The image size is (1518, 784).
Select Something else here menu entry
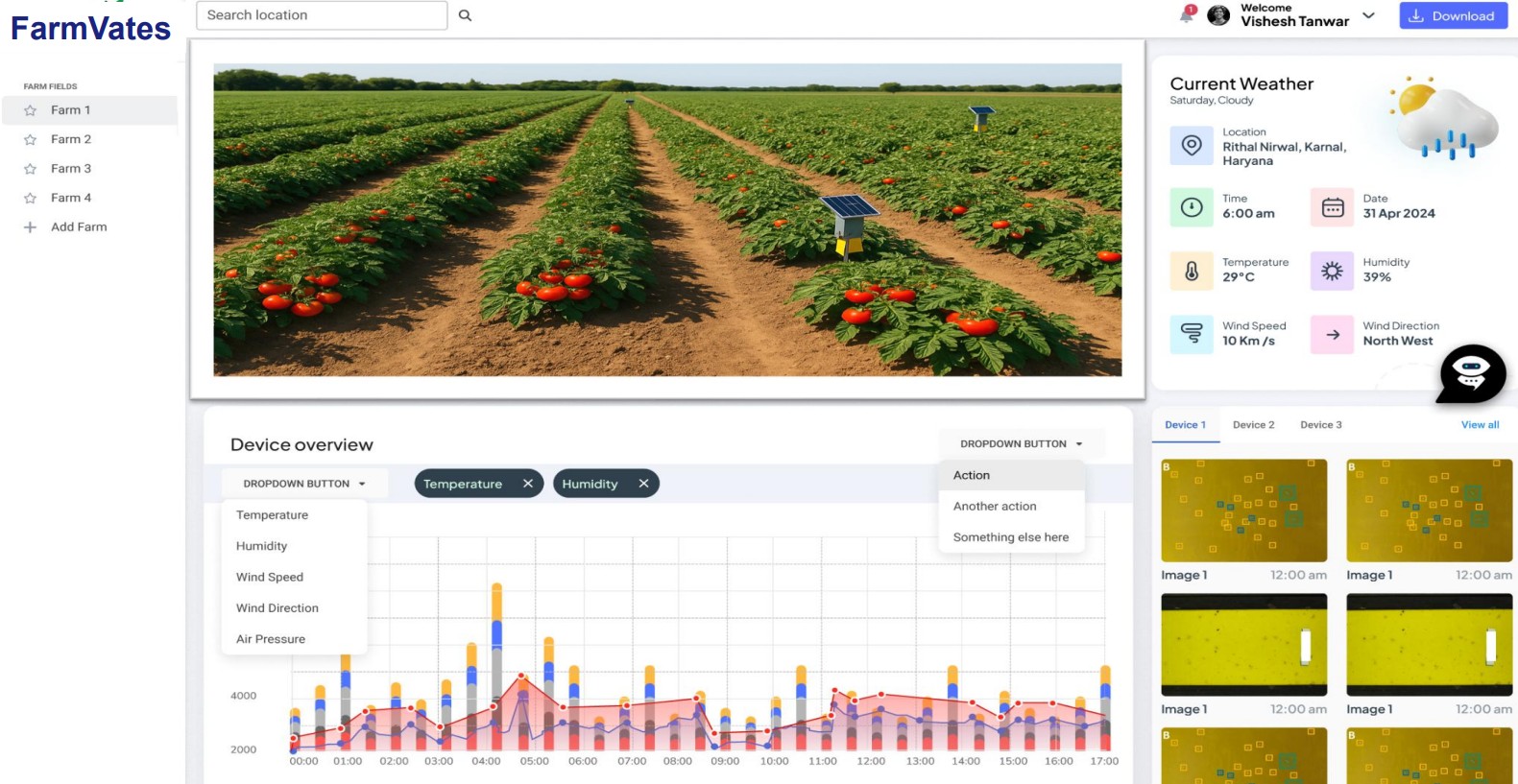[1011, 537]
